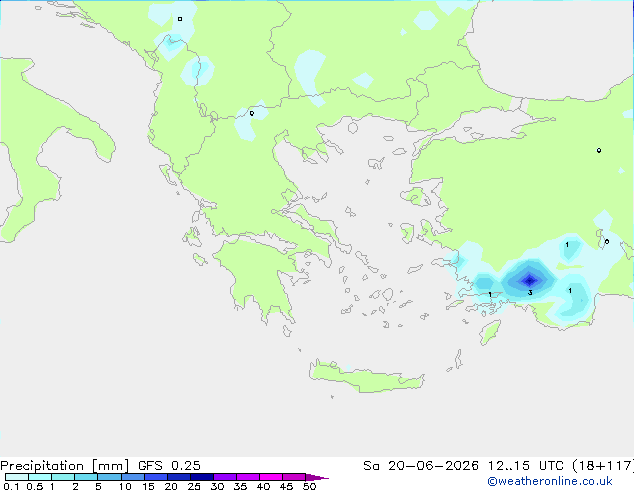
Task: Click the 'Precipitation [mm]' title text
Action: click(x=65, y=466)
